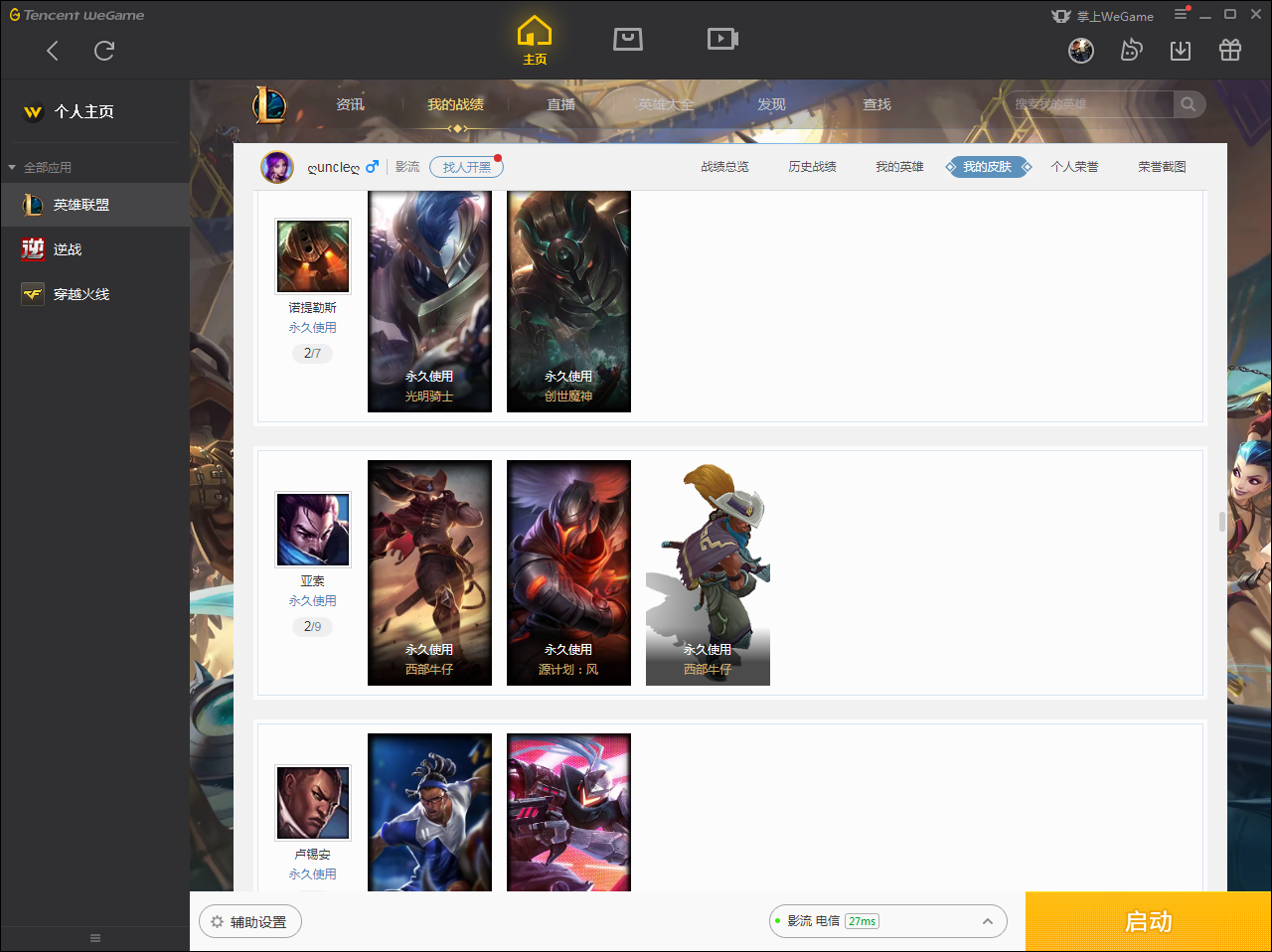The height and width of the screenshot is (952, 1272).
Task: Open the 源计划：风 skin card
Action: point(568,572)
